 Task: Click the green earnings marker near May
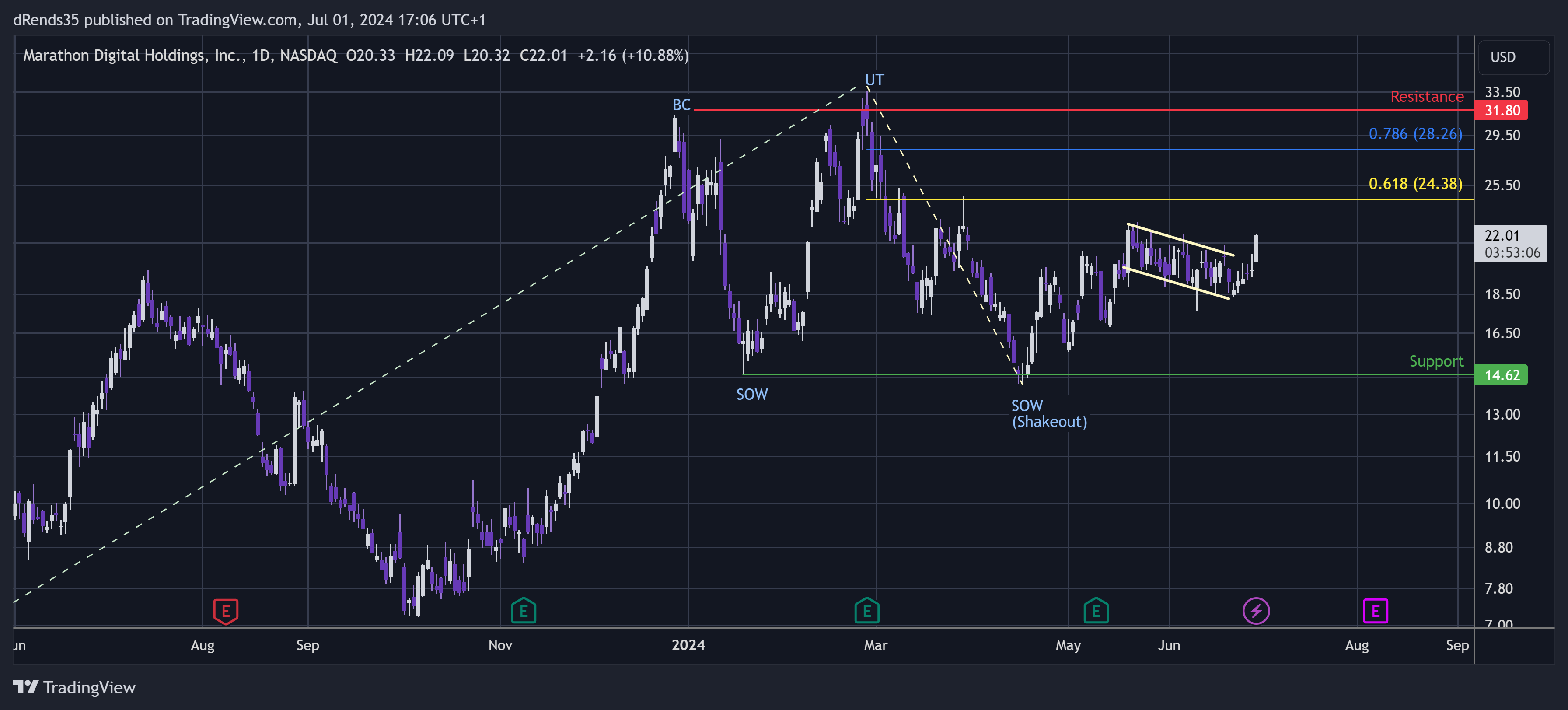click(1096, 611)
